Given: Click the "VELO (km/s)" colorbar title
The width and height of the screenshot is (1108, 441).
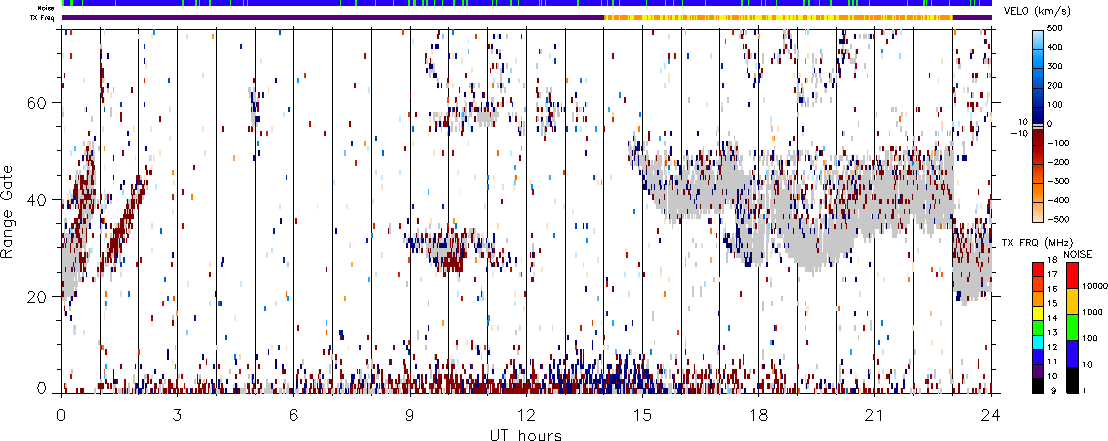Looking at the screenshot, I should tap(1039, 10).
